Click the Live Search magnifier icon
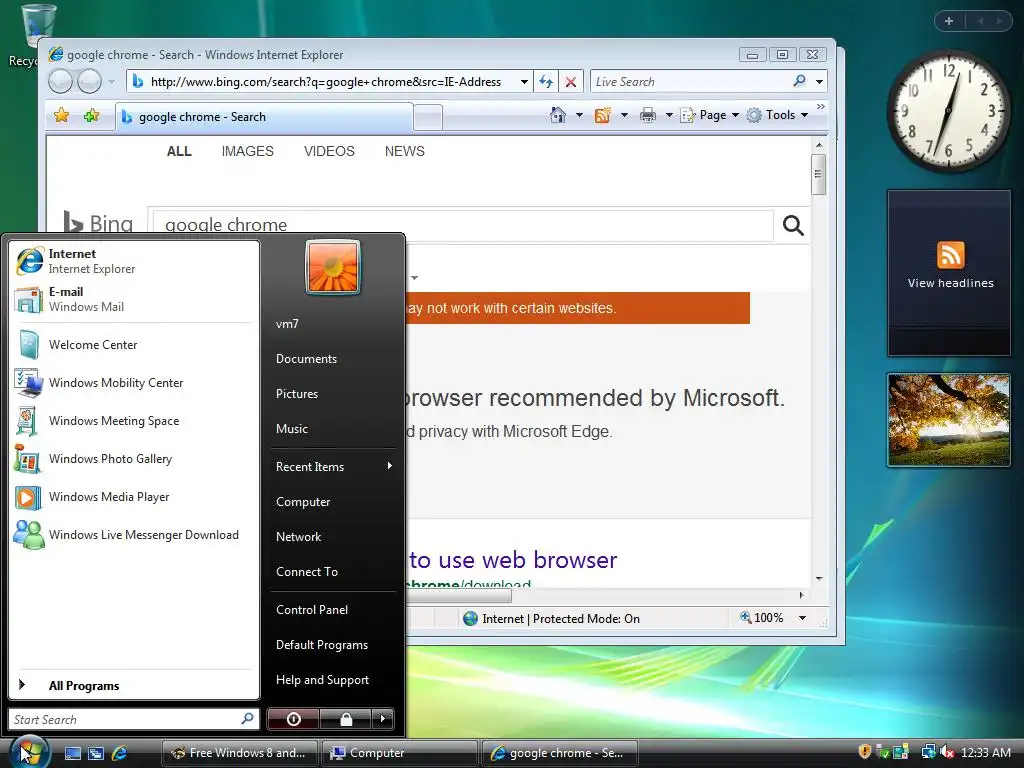Image resolution: width=1024 pixels, height=768 pixels. coord(799,81)
